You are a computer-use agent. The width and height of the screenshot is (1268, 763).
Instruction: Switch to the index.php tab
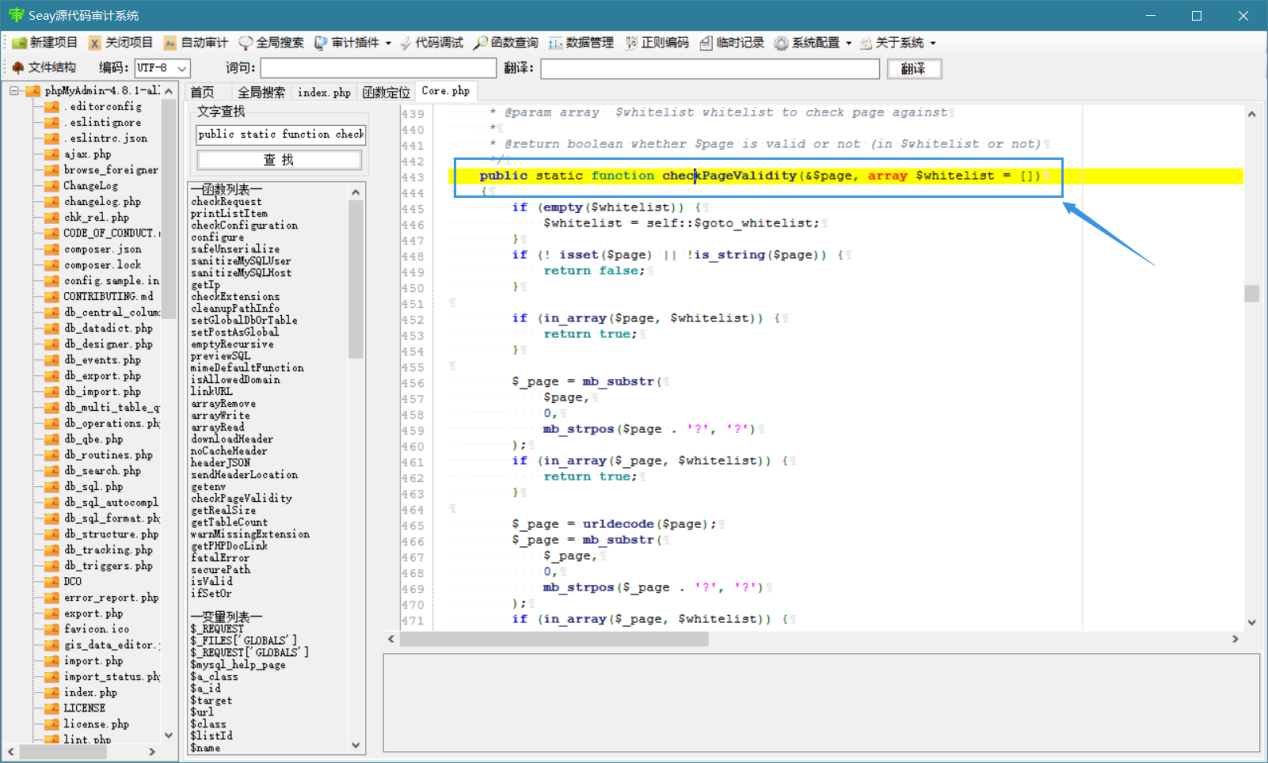pyautogui.click(x=324, y=92)
